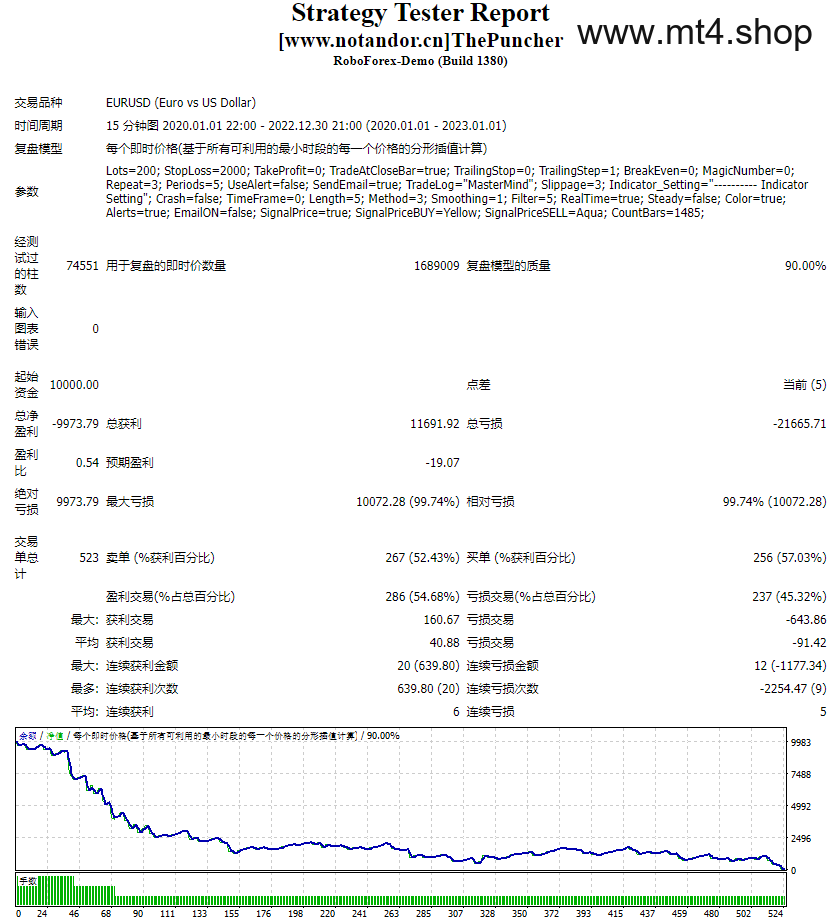The width and height of the screenshot is (834, 924).
Task: Select the modelling quality value 90.00%
Action: click(x=806, y=266)
